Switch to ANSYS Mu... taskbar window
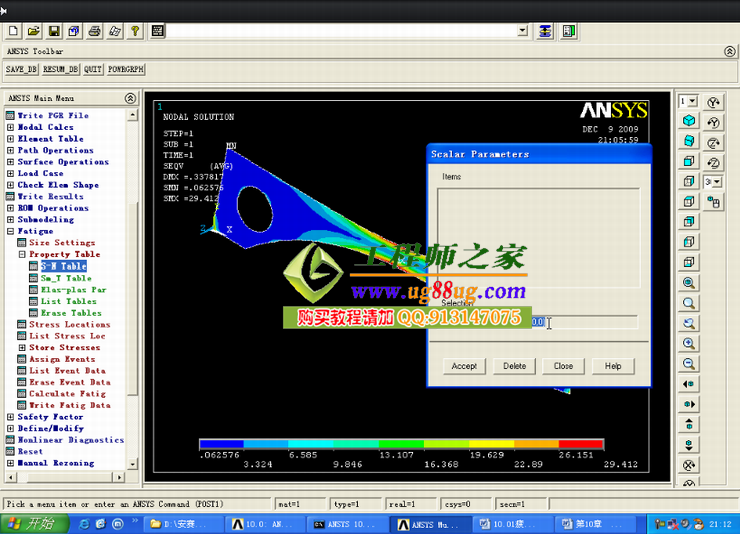Viewport: 740px width, 534px height. pyautogui.click(x=430, y=524)
